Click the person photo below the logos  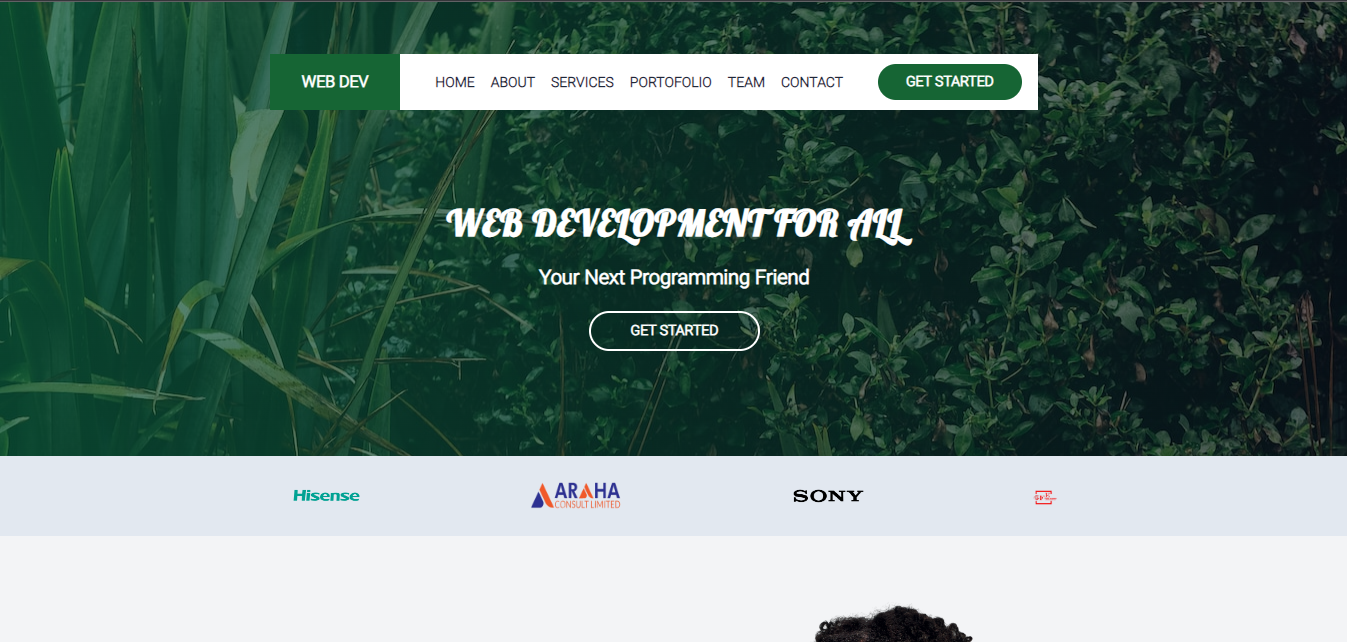coord(893,625)
